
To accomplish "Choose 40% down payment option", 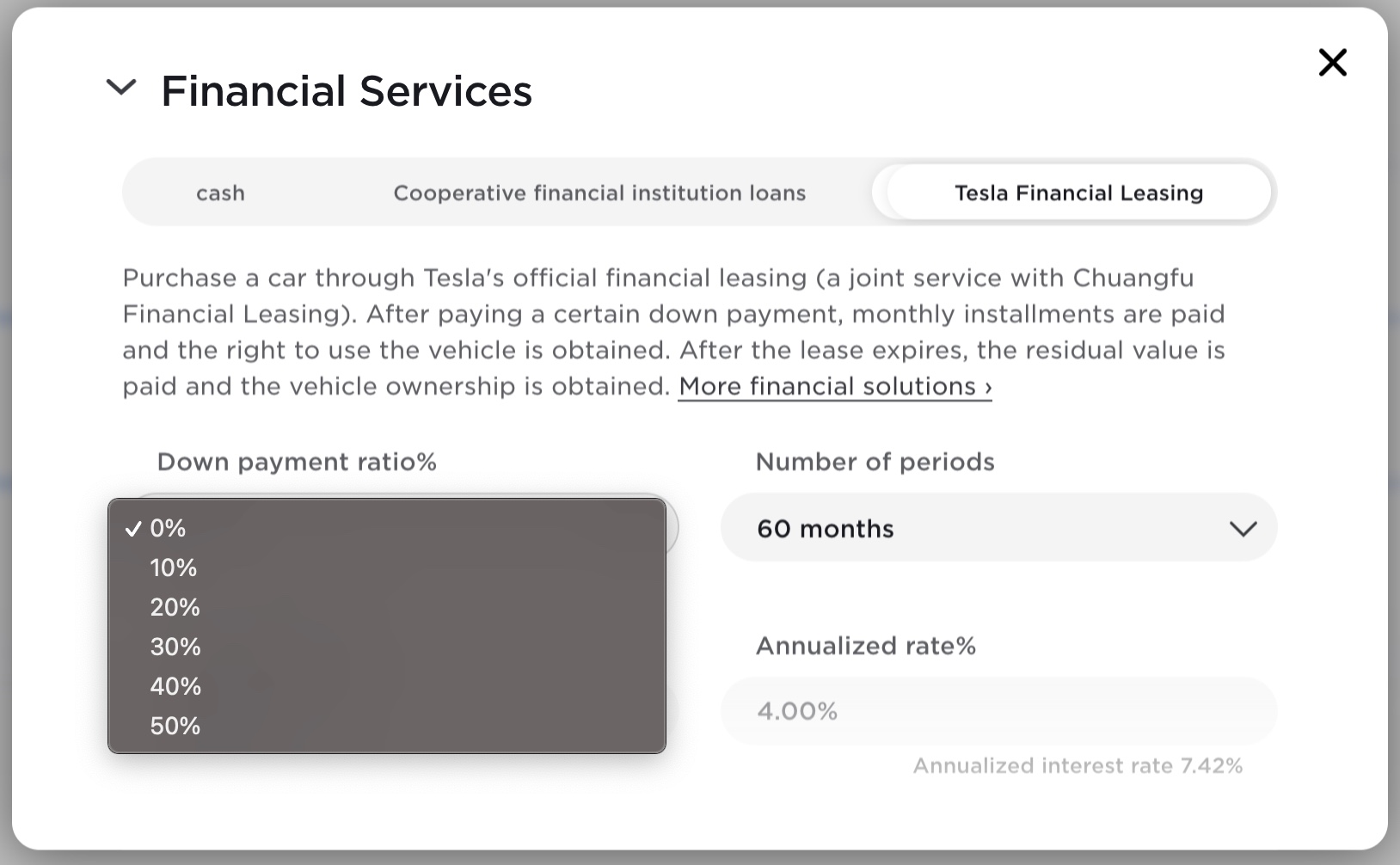I will click(175, 686).
